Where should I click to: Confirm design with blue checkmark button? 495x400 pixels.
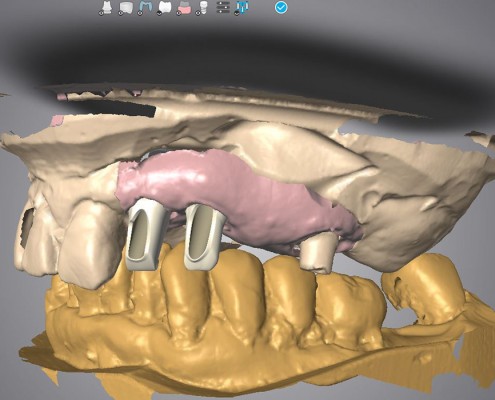point(281,7)
